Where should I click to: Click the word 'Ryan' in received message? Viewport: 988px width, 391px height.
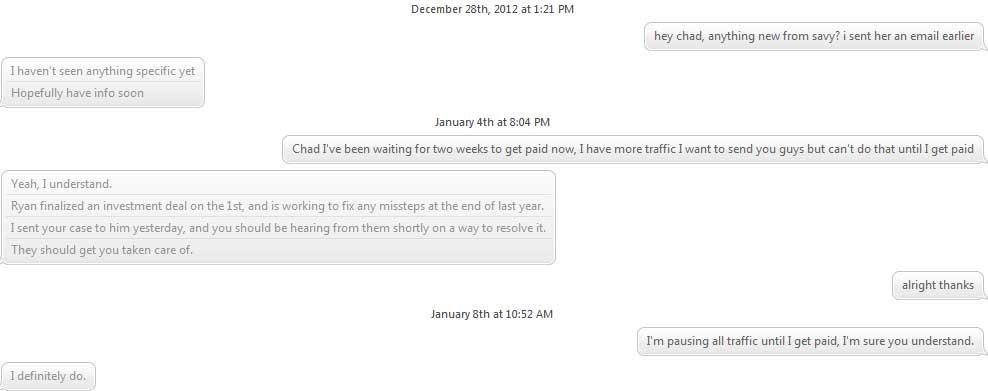(23, 206)
